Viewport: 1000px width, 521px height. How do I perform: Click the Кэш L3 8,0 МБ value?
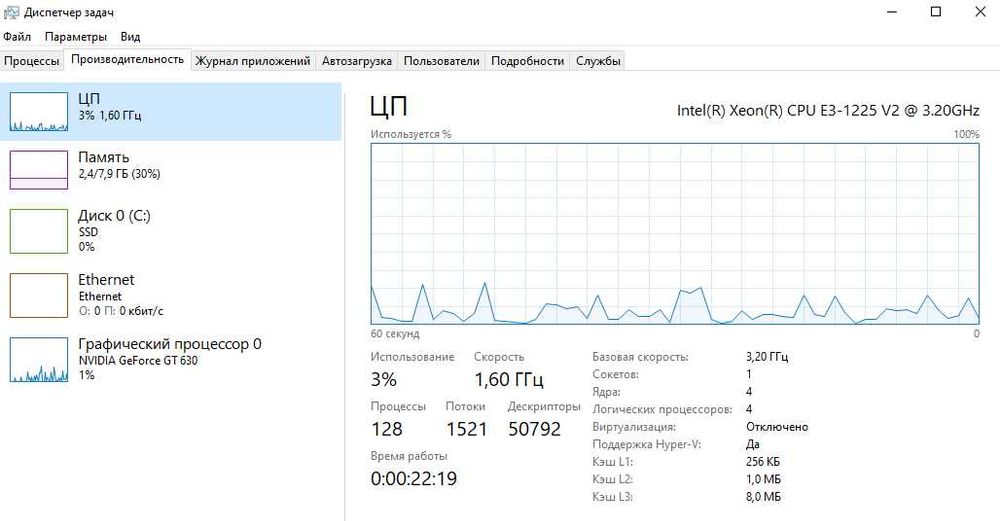coord(763,496)
